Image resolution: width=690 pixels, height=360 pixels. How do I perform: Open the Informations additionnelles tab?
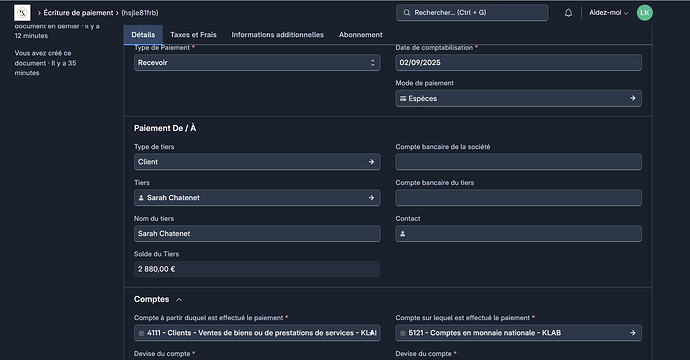pyautogui.click(x=278, y=35)
